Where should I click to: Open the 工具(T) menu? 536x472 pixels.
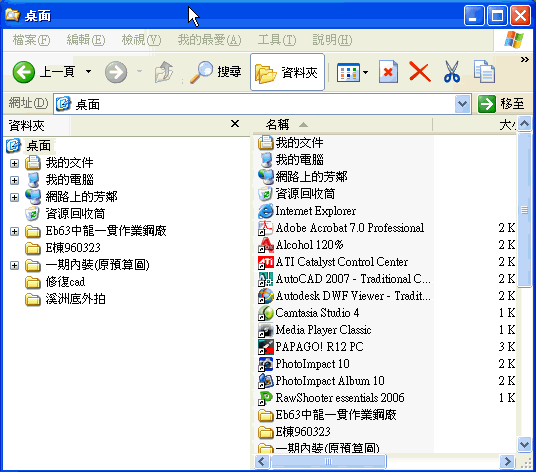point(277,40)
